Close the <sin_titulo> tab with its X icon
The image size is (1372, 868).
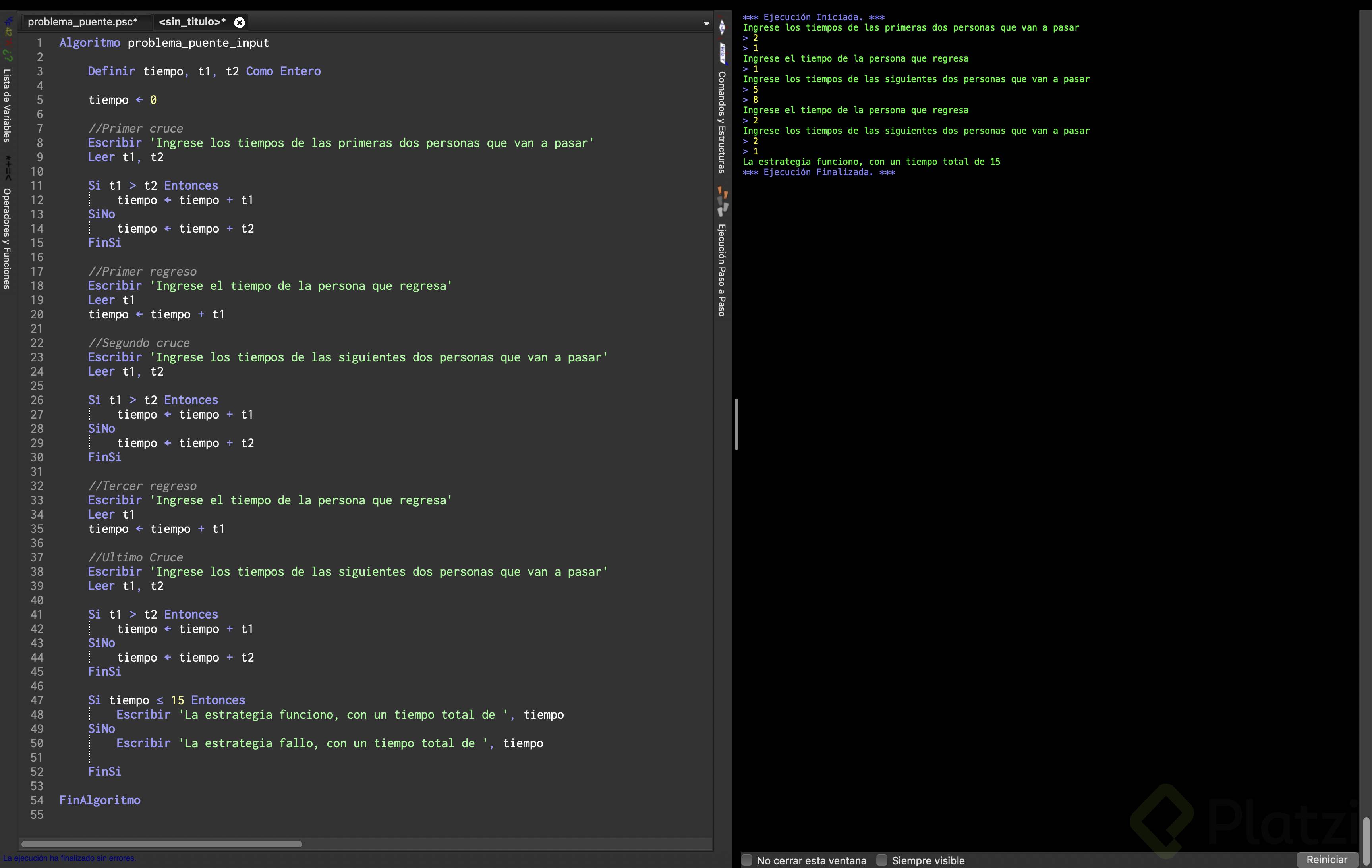(240, 22)
